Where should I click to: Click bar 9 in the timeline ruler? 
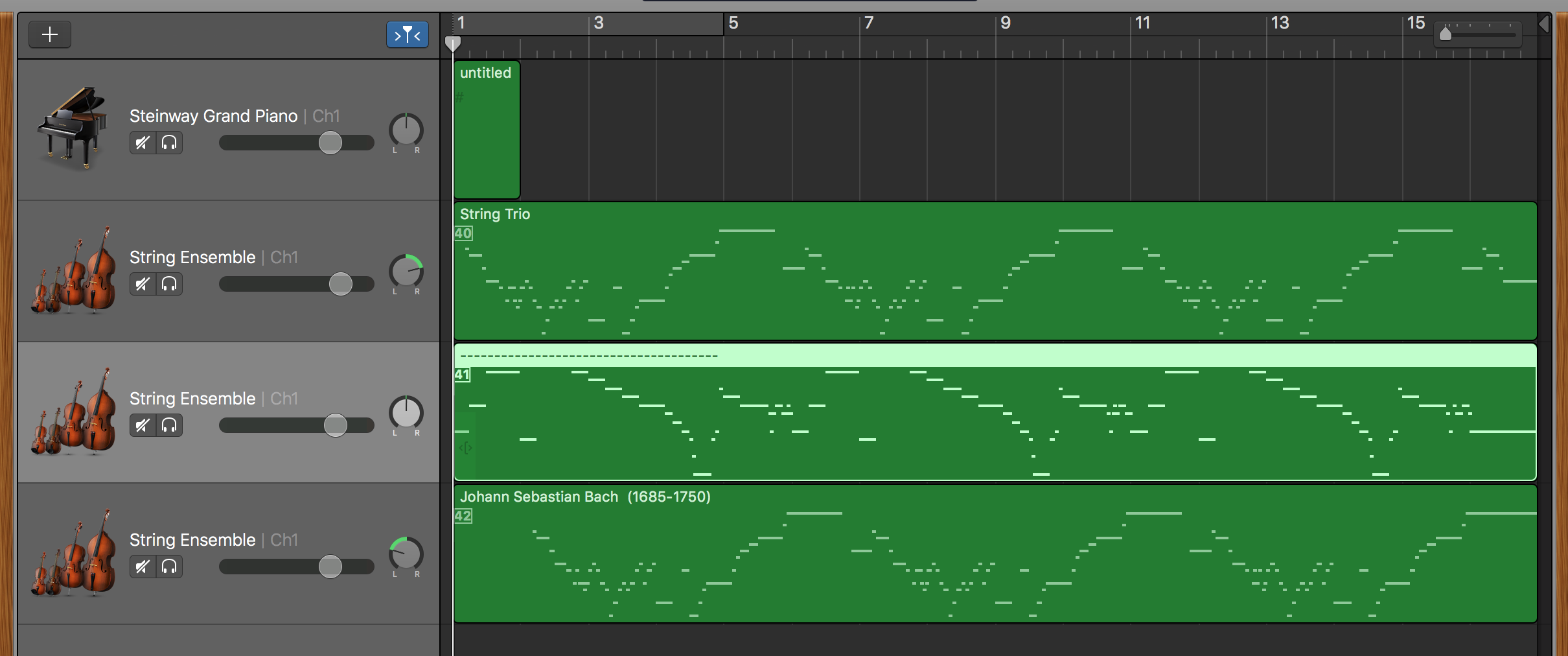(1006, 23)
